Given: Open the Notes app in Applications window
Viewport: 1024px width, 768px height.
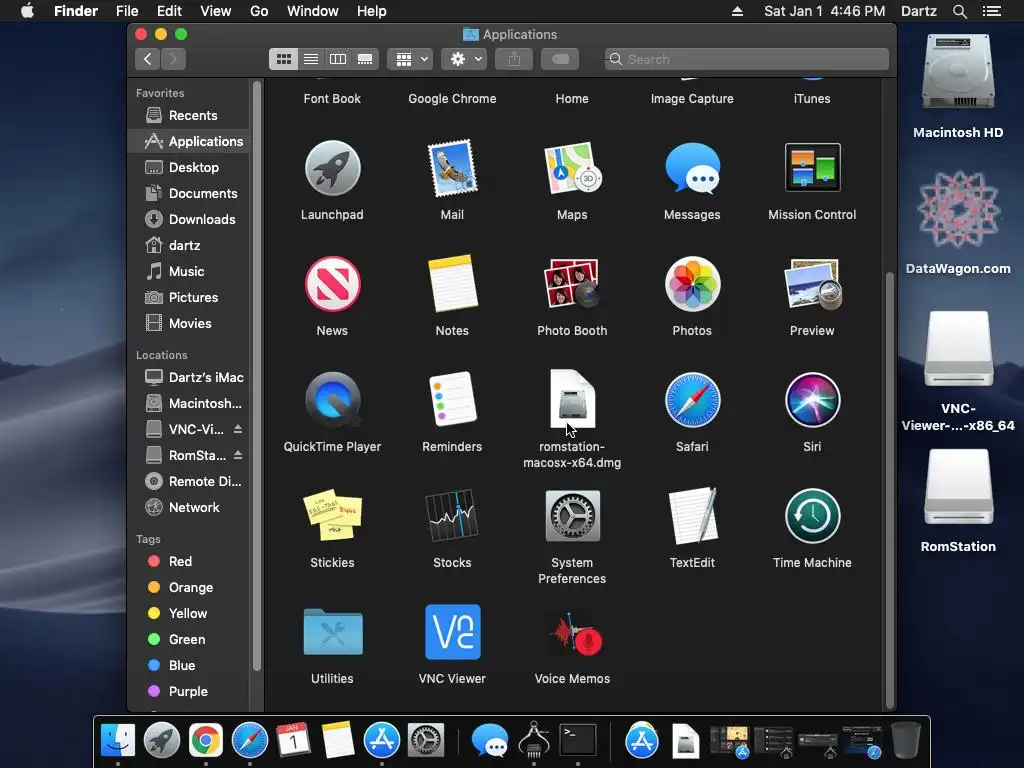Looking at the screenshot, I should 452,284.
